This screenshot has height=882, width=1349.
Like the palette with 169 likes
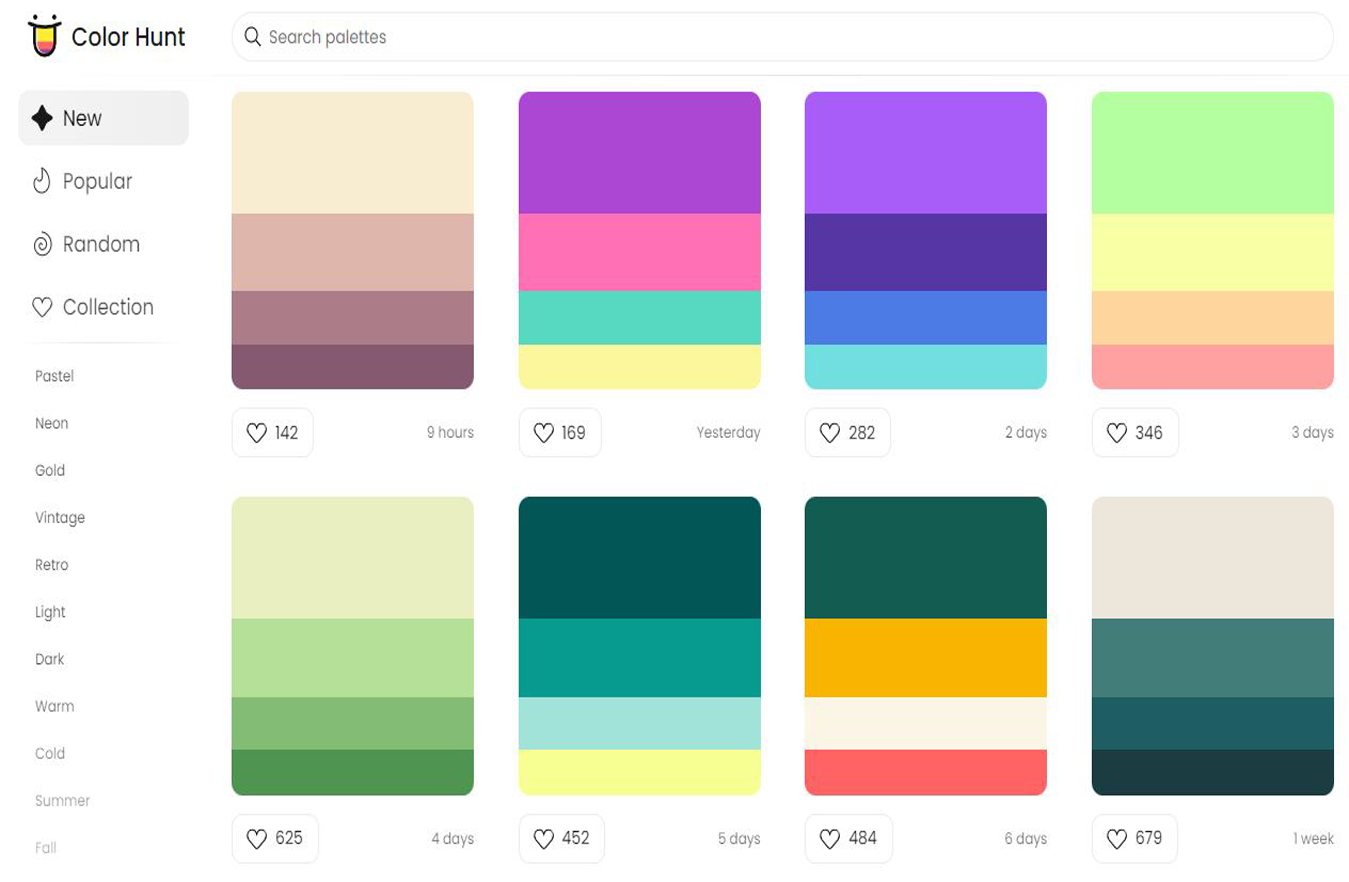coord(559,433)
